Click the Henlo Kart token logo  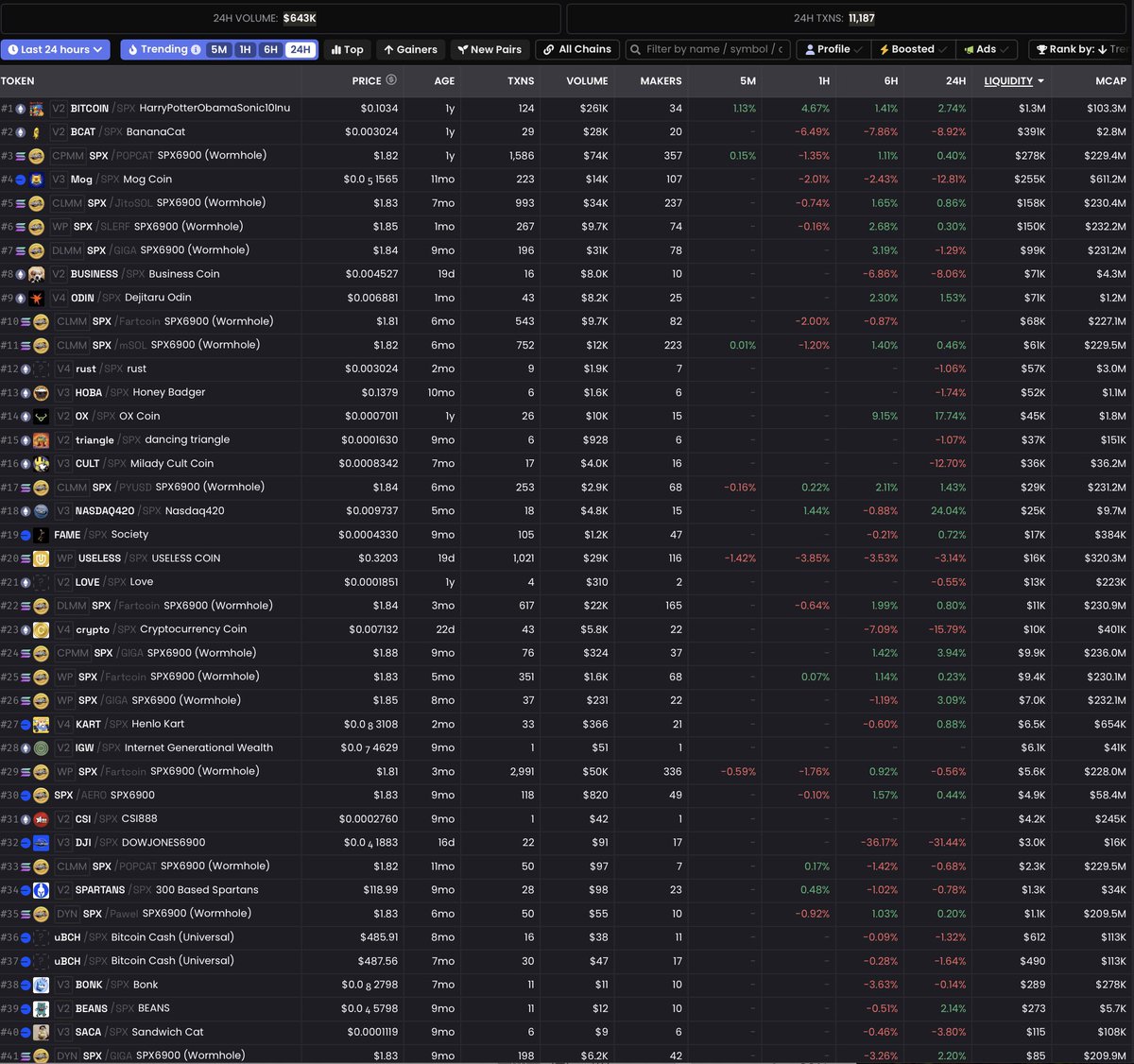[41, 724]
